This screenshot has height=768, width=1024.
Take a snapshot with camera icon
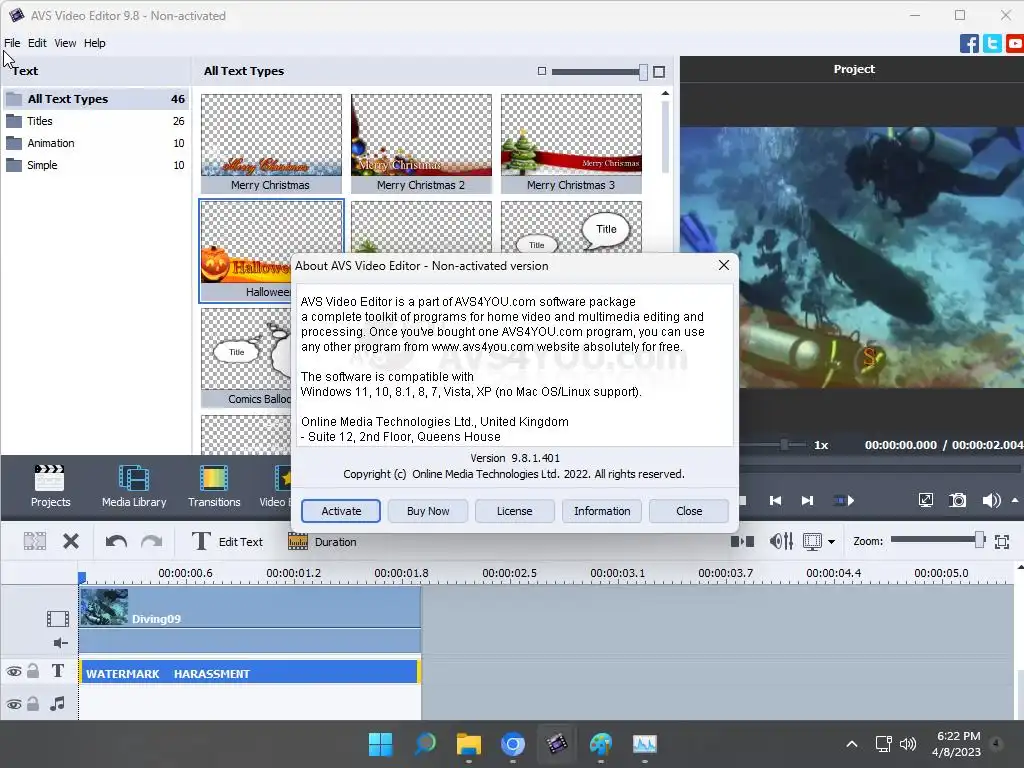pyautogui.click(x=957, y=500)
